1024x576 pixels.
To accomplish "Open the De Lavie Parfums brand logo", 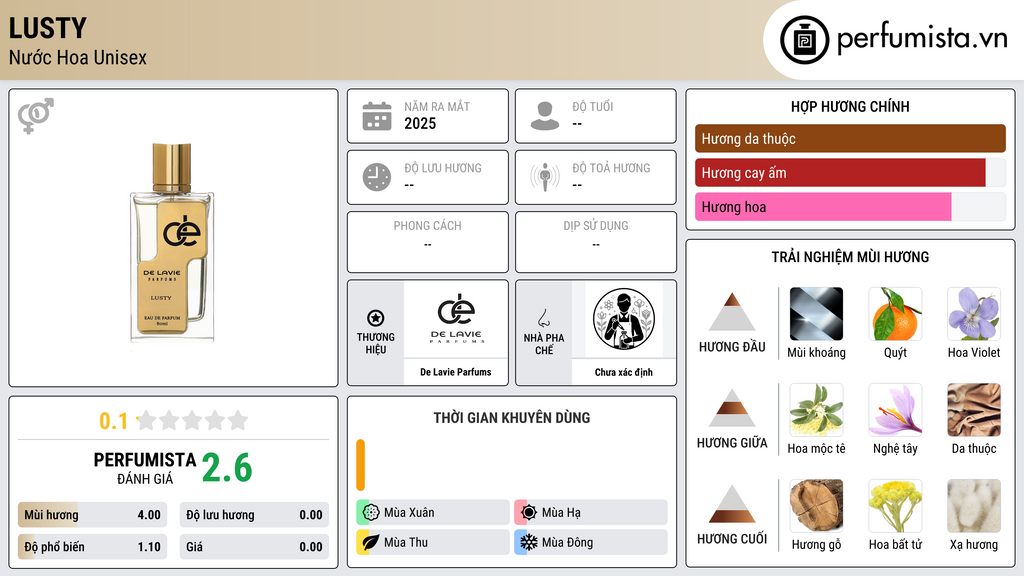I will 456,319.
